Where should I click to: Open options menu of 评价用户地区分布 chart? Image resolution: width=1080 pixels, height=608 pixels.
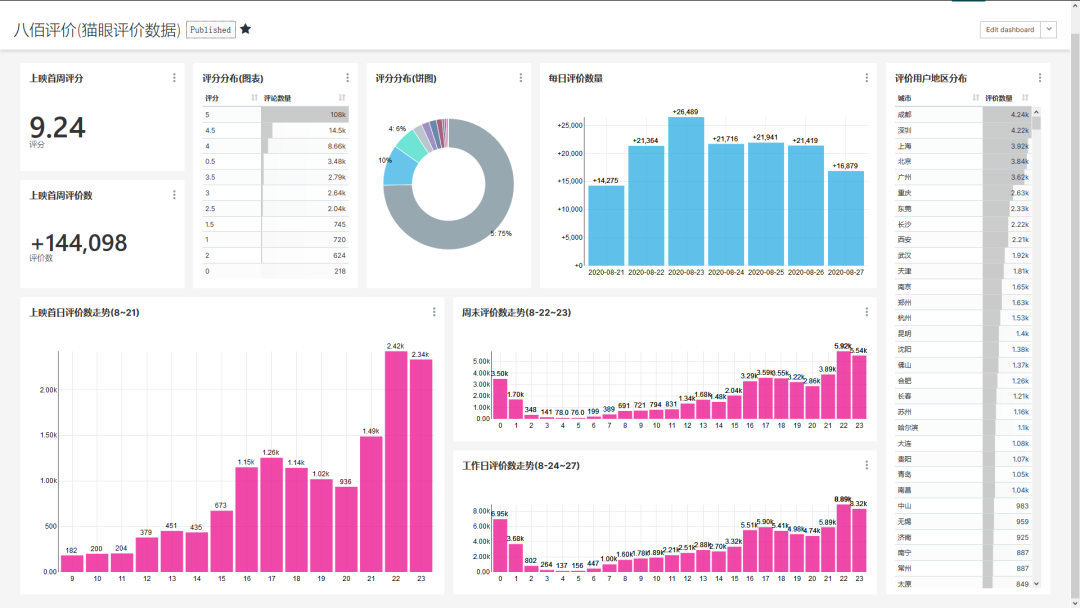tap(1040, 78)
